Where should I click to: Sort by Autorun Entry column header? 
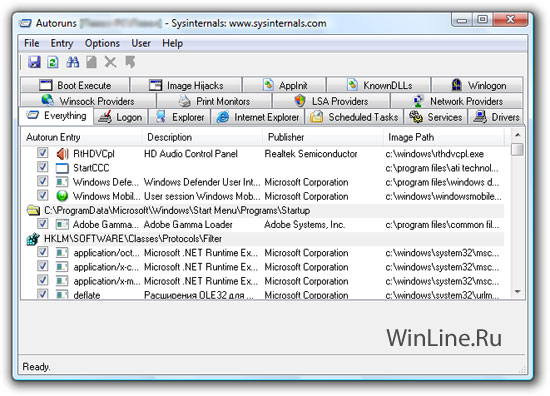pos(81,137)
